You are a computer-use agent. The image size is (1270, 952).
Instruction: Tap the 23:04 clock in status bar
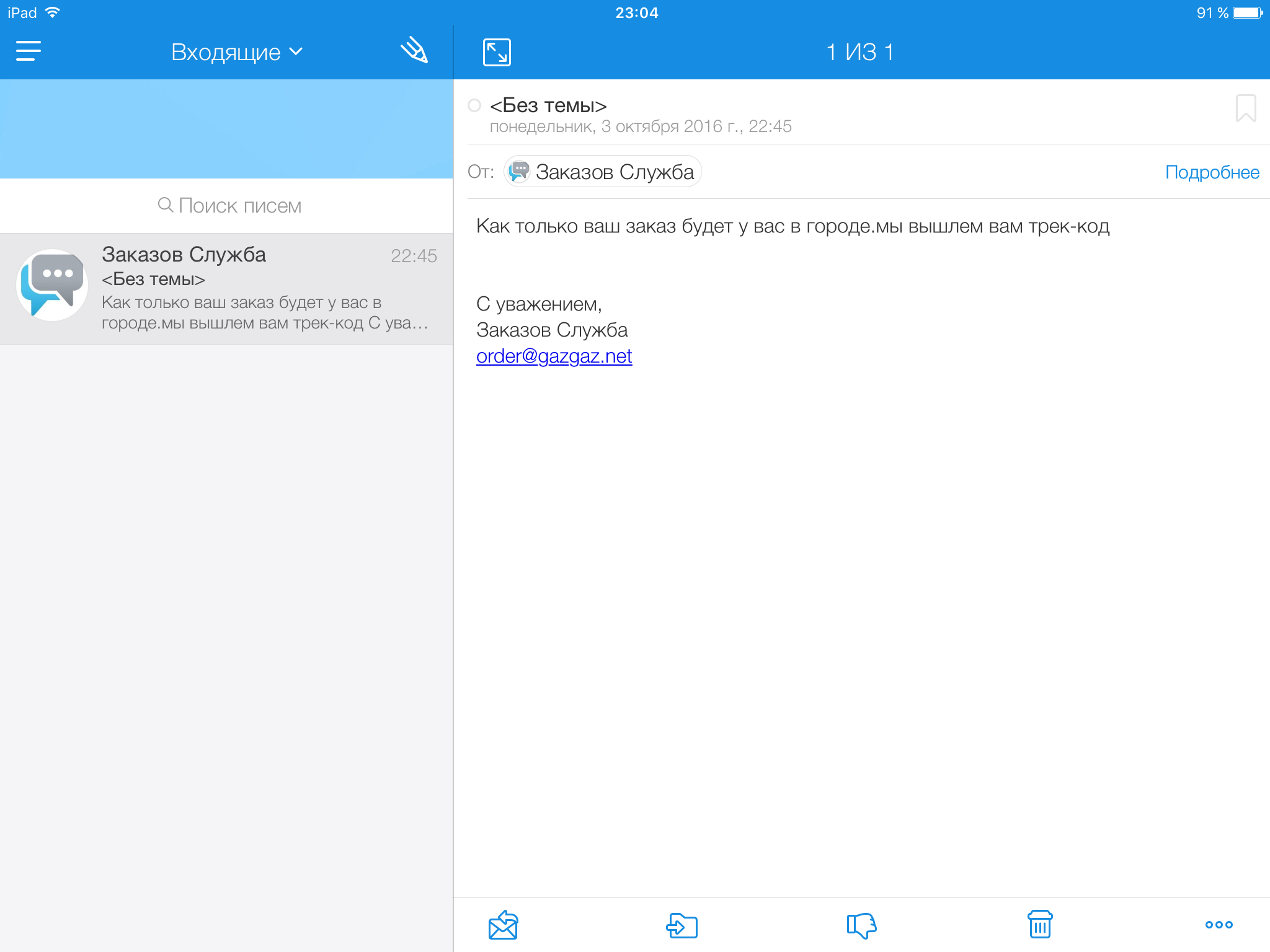pos(636,13)
